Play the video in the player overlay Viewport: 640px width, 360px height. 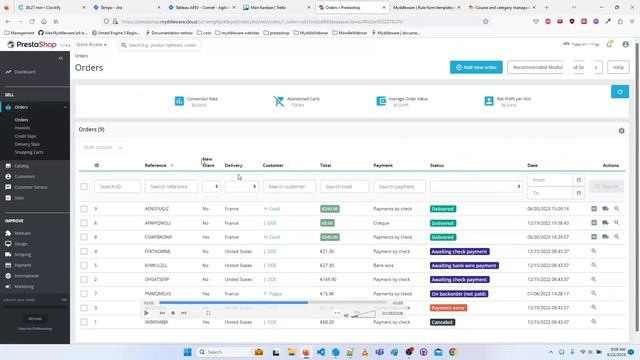pos(147,313)
